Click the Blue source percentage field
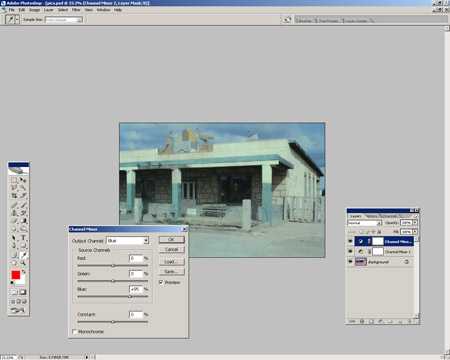Viewport: 450px width, 360px height. coord(136,289)
